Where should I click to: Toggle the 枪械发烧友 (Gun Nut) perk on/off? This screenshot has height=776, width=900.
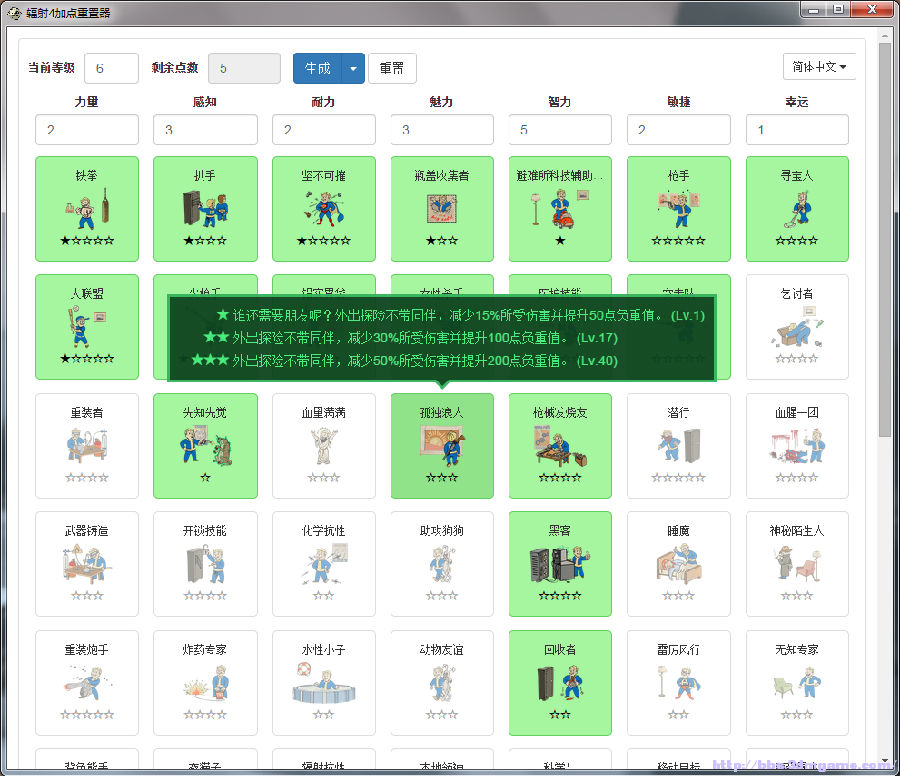pos(560,445)
